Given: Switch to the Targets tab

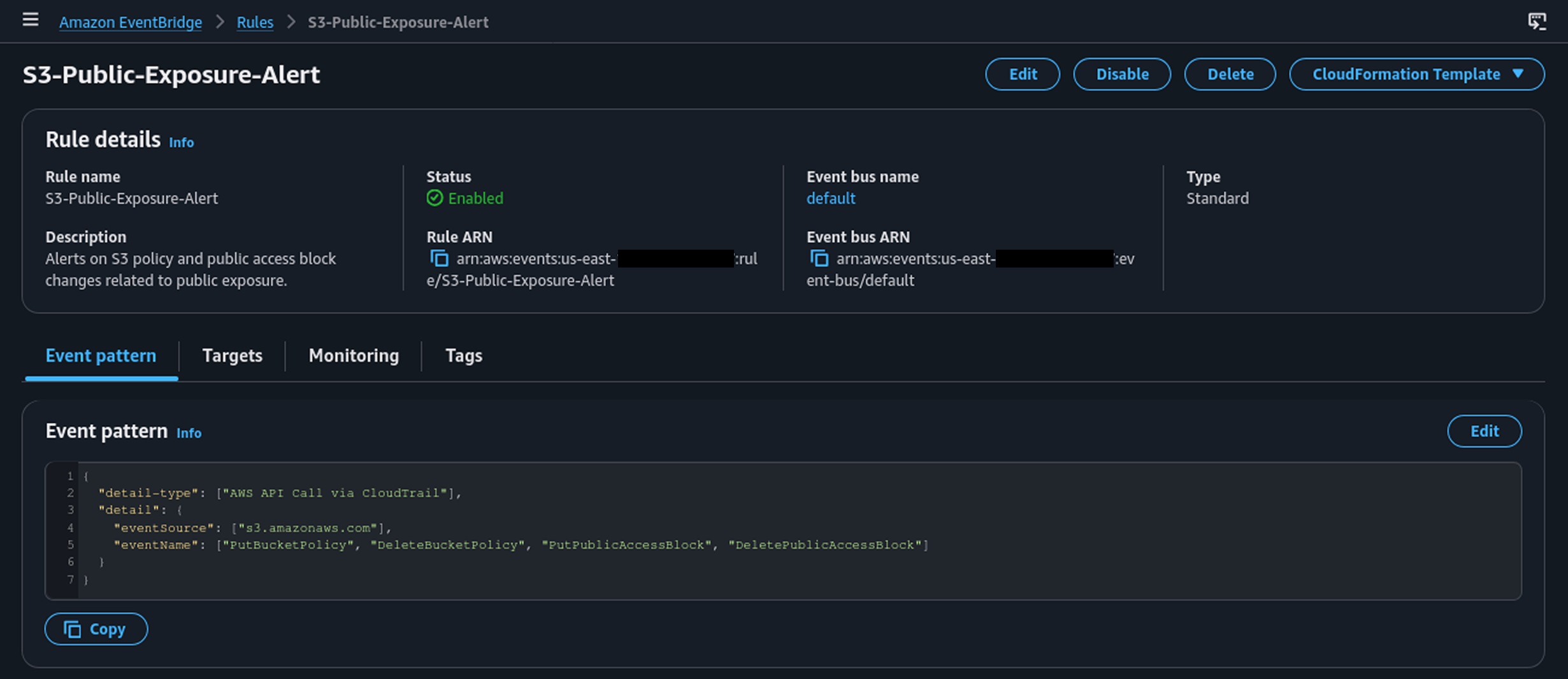Looking at the screenshot, I should click(x=232, y=355).
